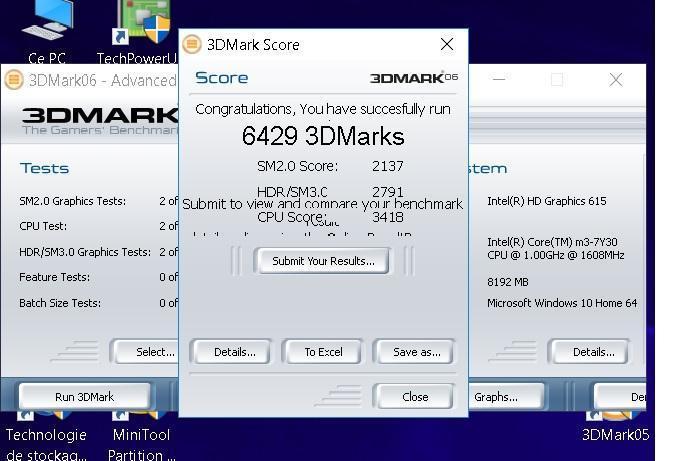680x461 pixels.
Task: Open the Graphs button
Action: pyautogui.click(x=495, y=397)
